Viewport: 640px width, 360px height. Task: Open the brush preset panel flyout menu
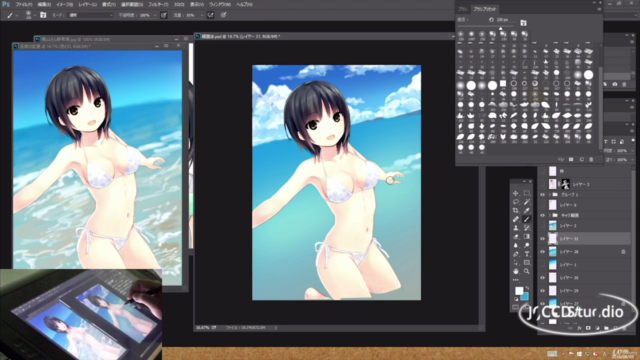click(x=599, y=9)
